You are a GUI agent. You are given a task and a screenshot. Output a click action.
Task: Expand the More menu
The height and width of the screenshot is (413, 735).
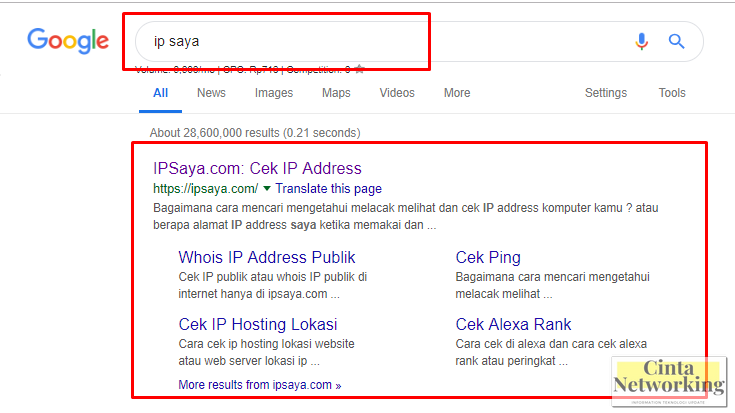[457, 93]
